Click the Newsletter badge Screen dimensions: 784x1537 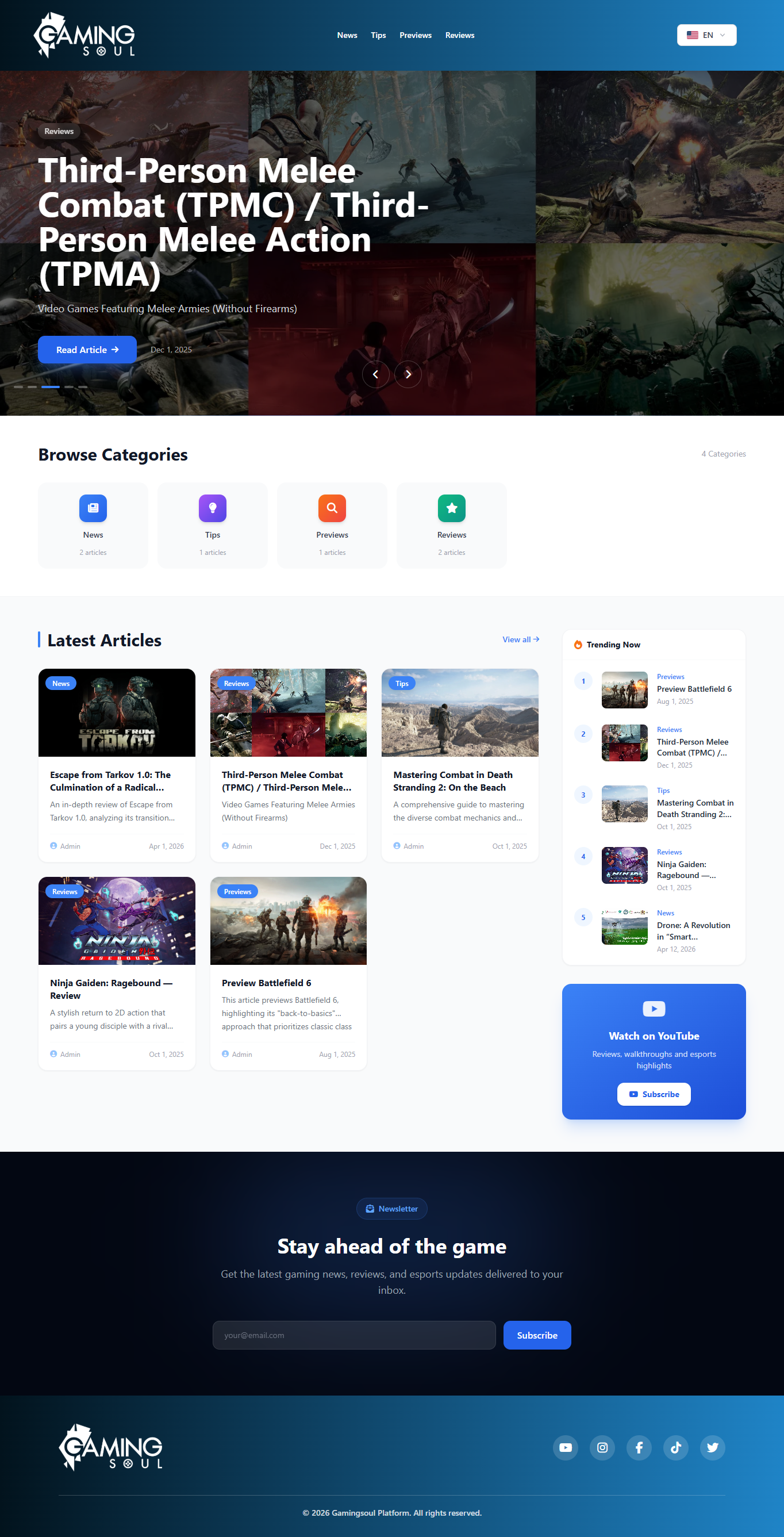391,1208
